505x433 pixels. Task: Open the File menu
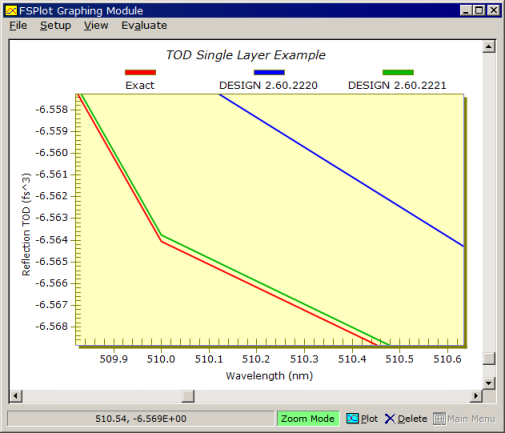[18, 25]
